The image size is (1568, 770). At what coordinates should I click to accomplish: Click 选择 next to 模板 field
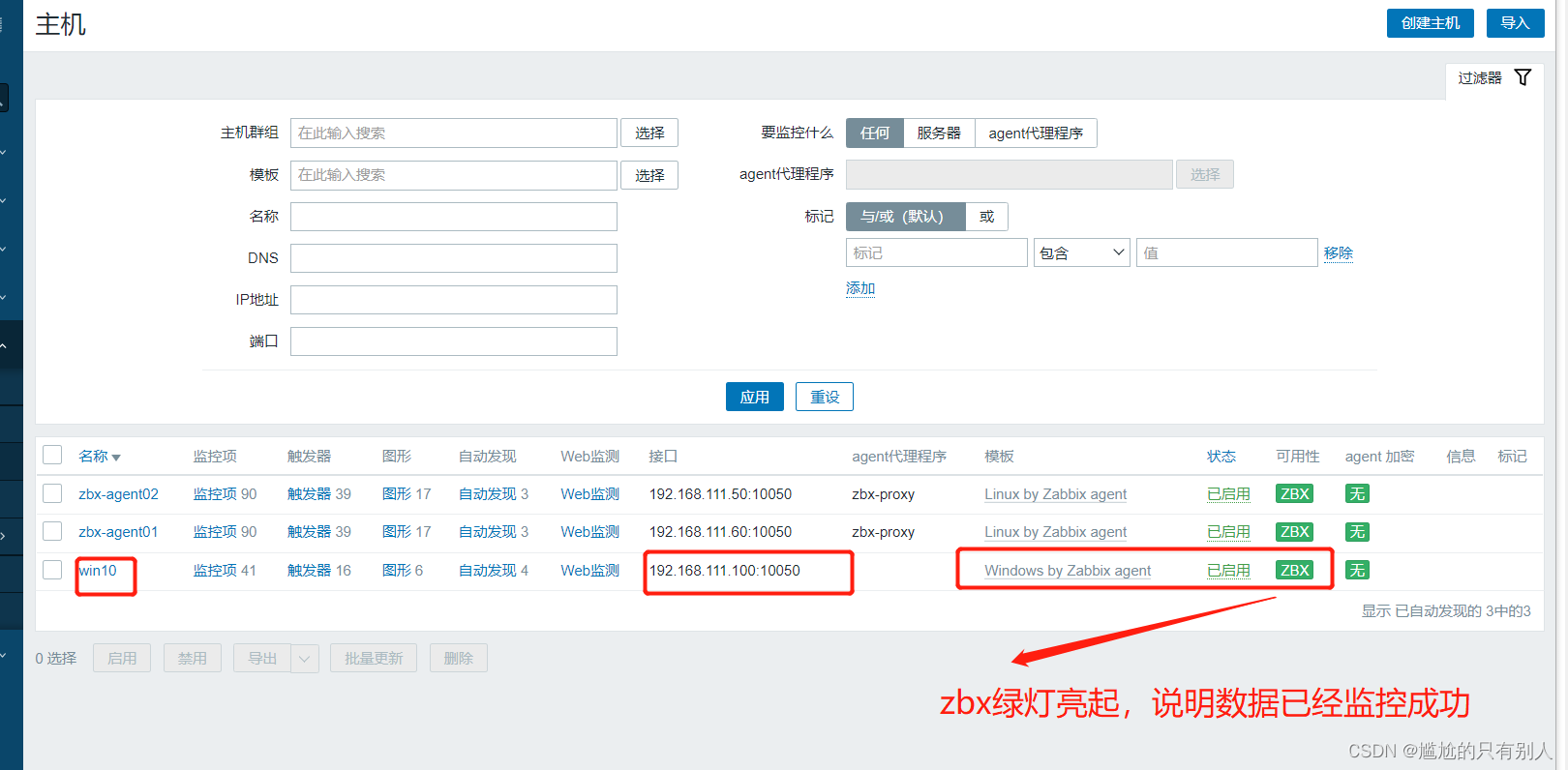tap(649, 175)
